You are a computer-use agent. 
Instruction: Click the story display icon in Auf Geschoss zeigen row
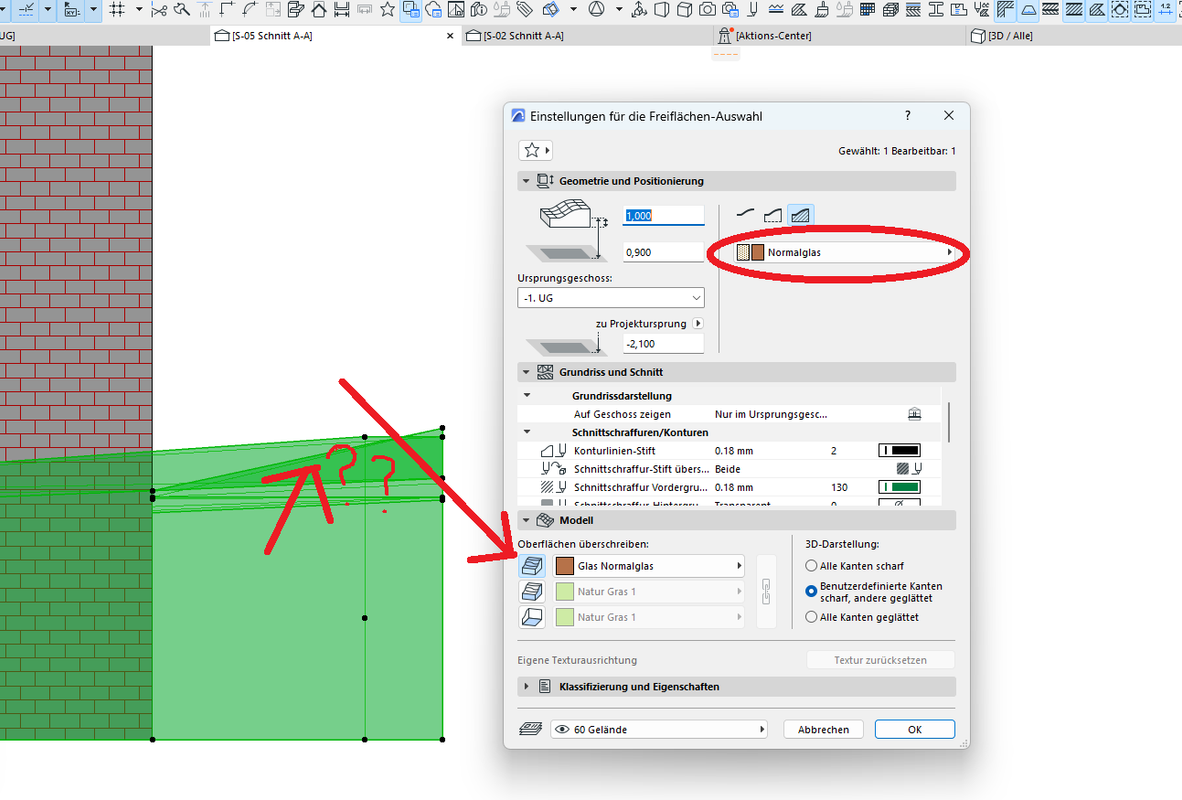click(914, 414)
